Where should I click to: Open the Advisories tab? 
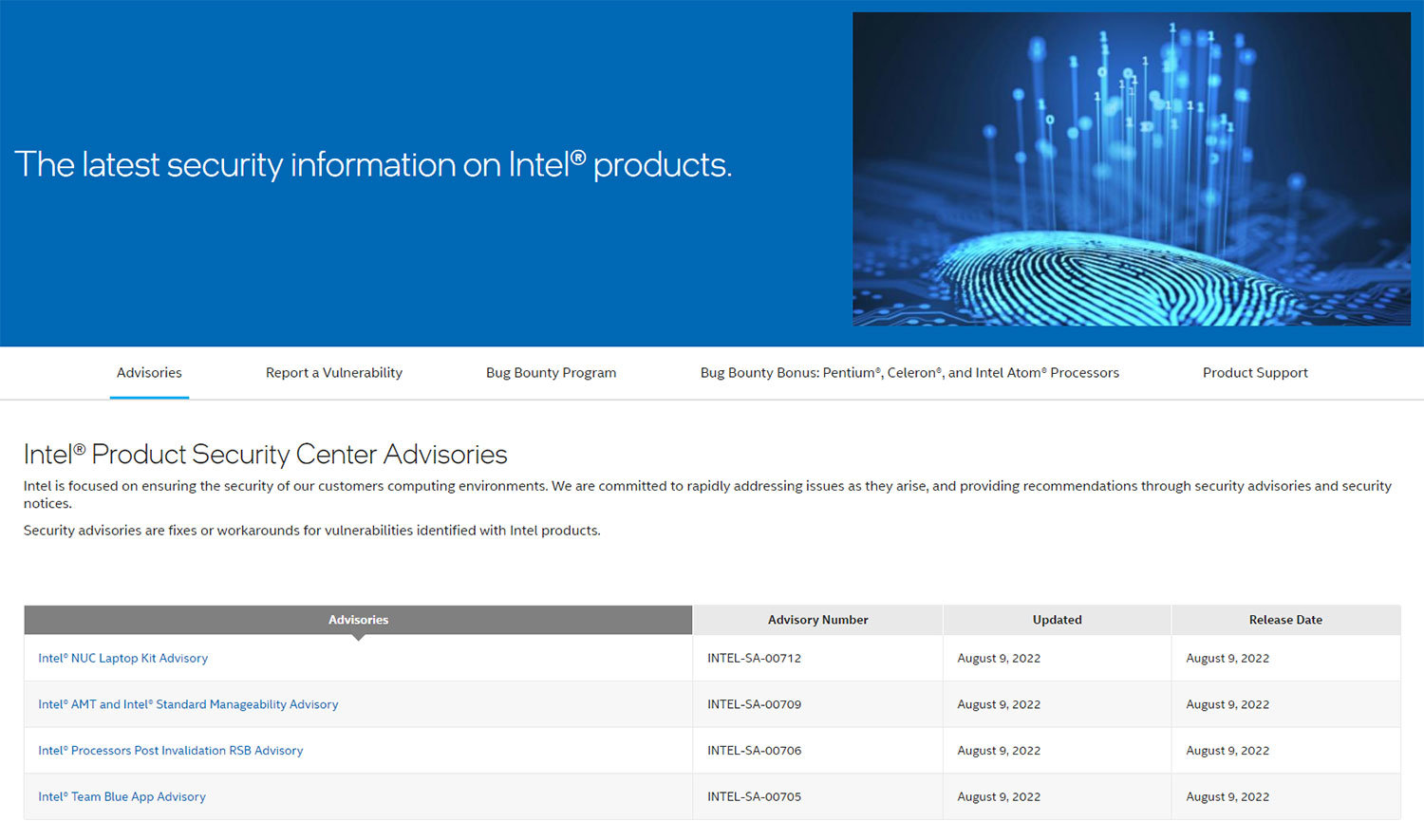click(149, 373)
